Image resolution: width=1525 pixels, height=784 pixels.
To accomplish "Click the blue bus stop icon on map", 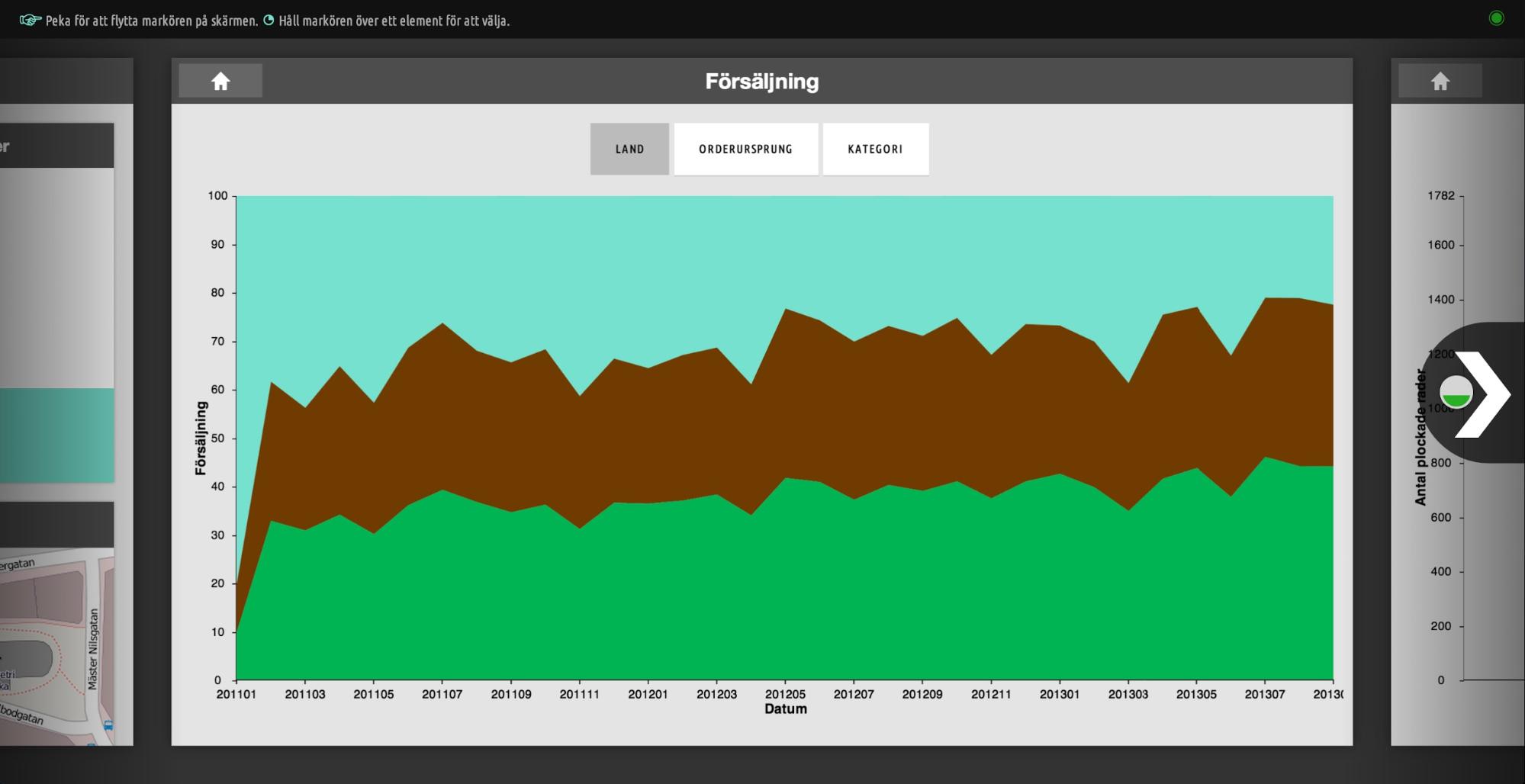I will coord(108,725).
